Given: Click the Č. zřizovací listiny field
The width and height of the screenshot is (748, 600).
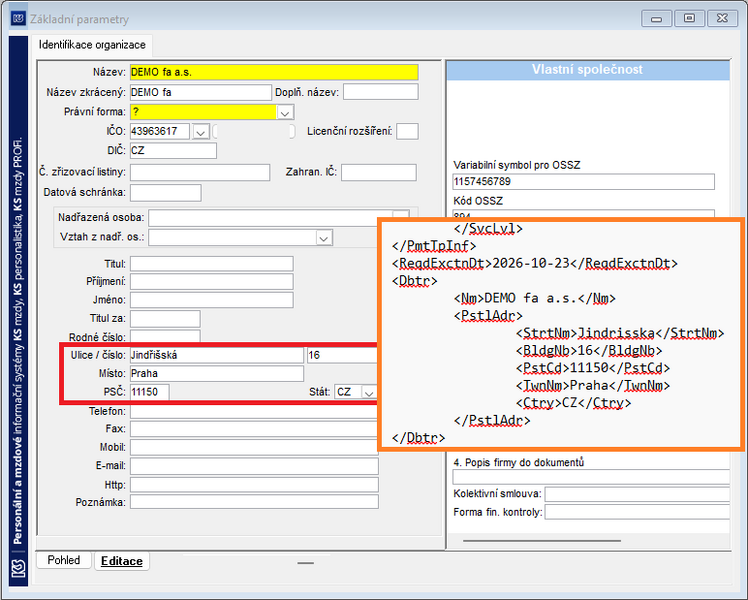Looking at the screenshot, I should [200, 172].
